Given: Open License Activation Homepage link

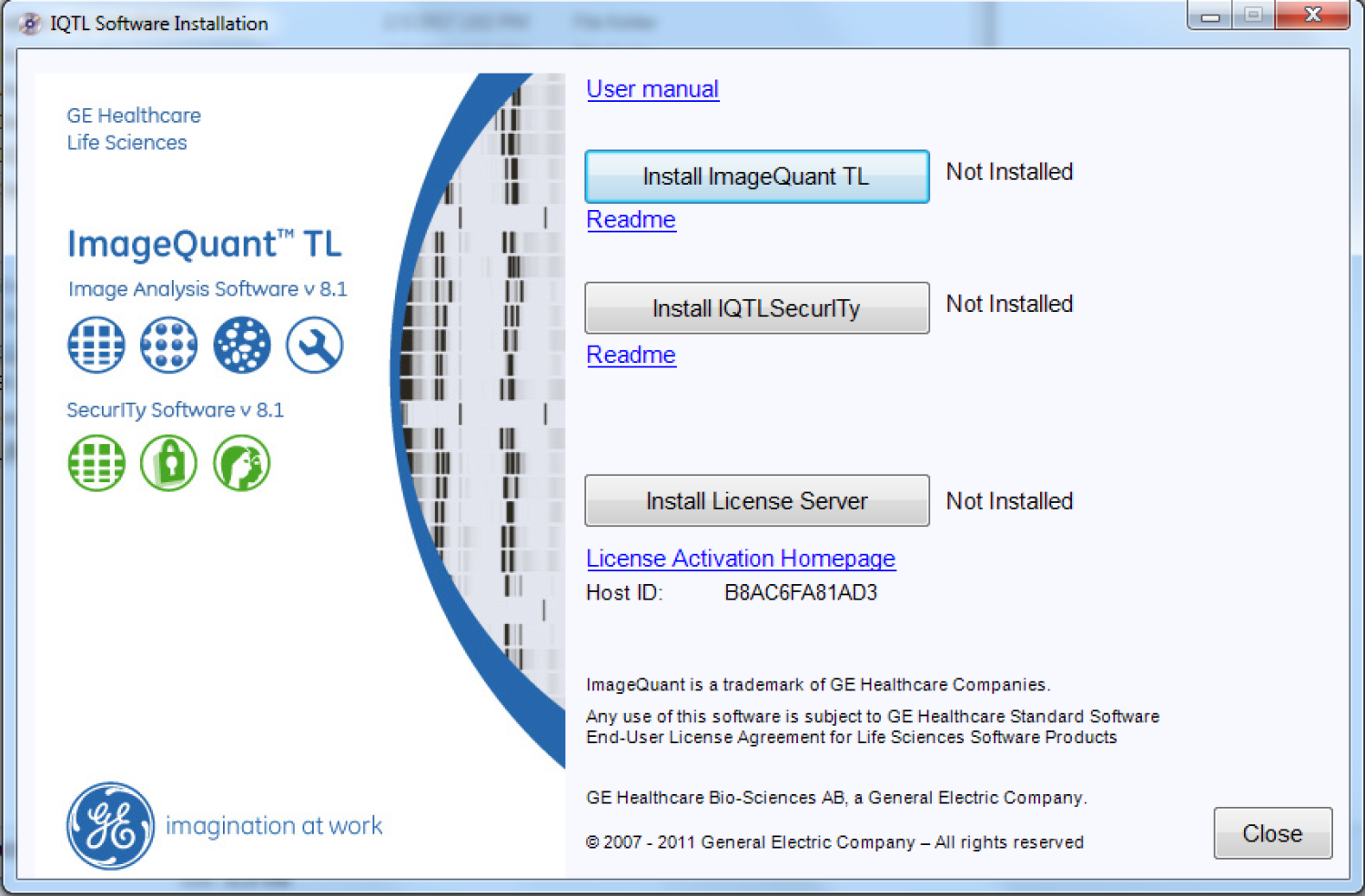Looking at the screenshot, I should point(741,559).
